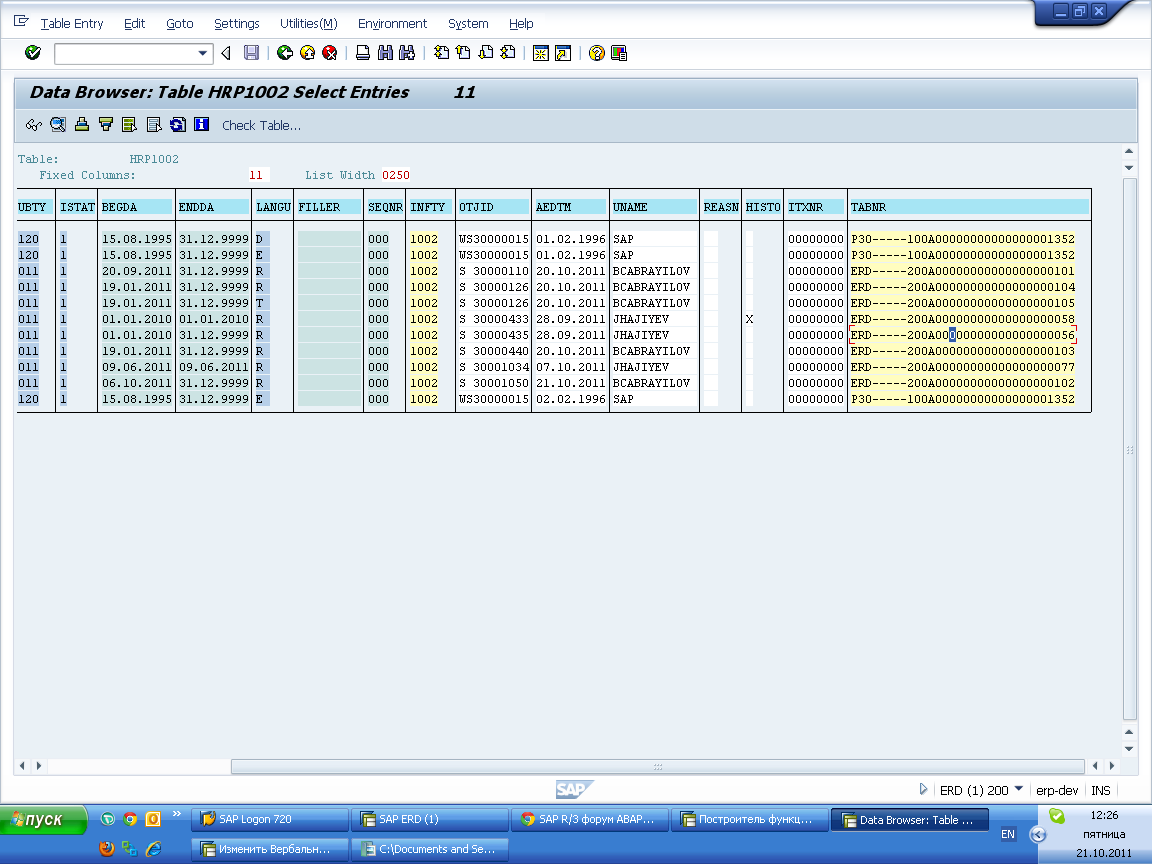
Task: Click the Sort Descending icon
Action: pos(106,125)
